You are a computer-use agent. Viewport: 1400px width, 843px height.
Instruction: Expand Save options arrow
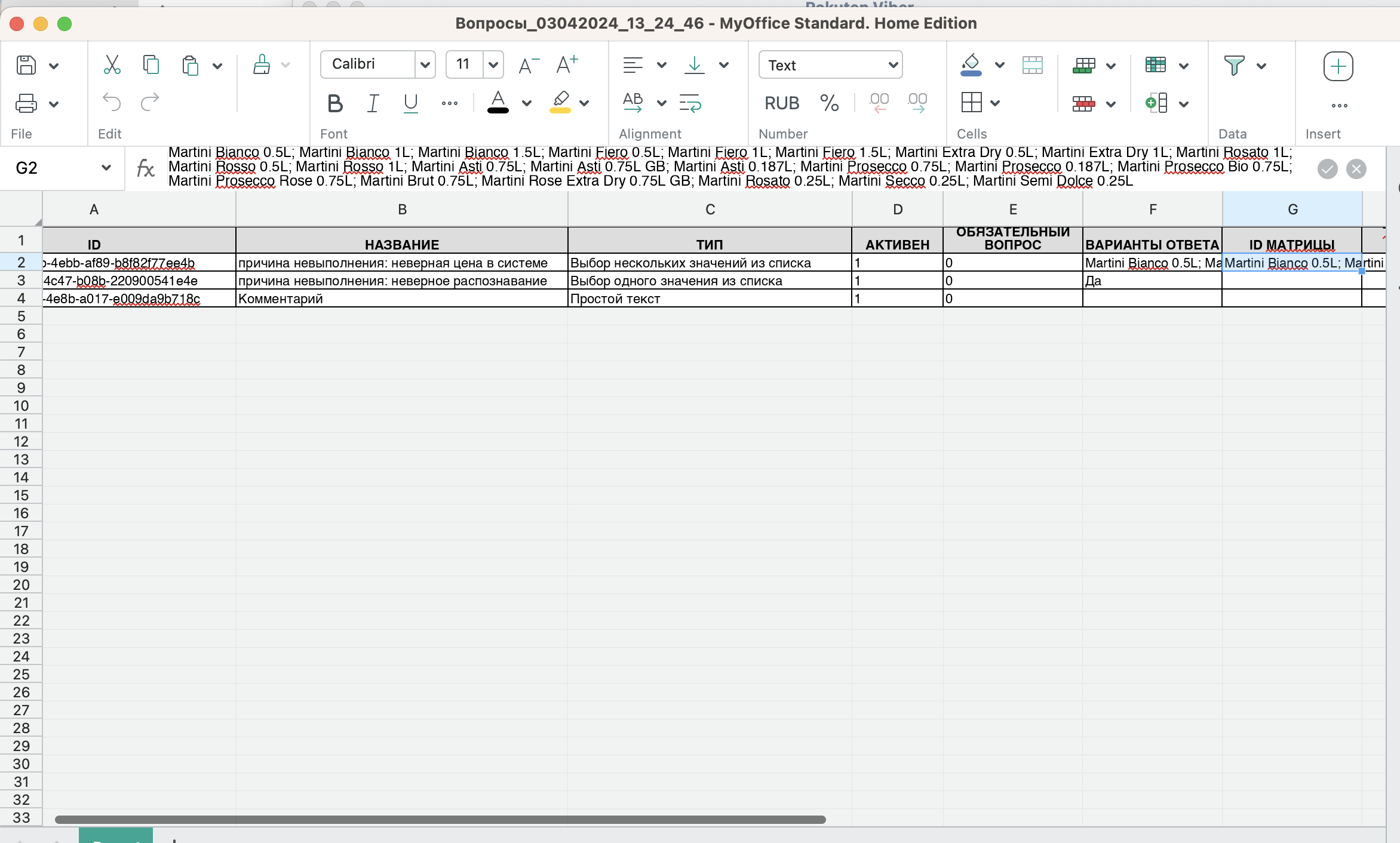click(x=54, y=66)
